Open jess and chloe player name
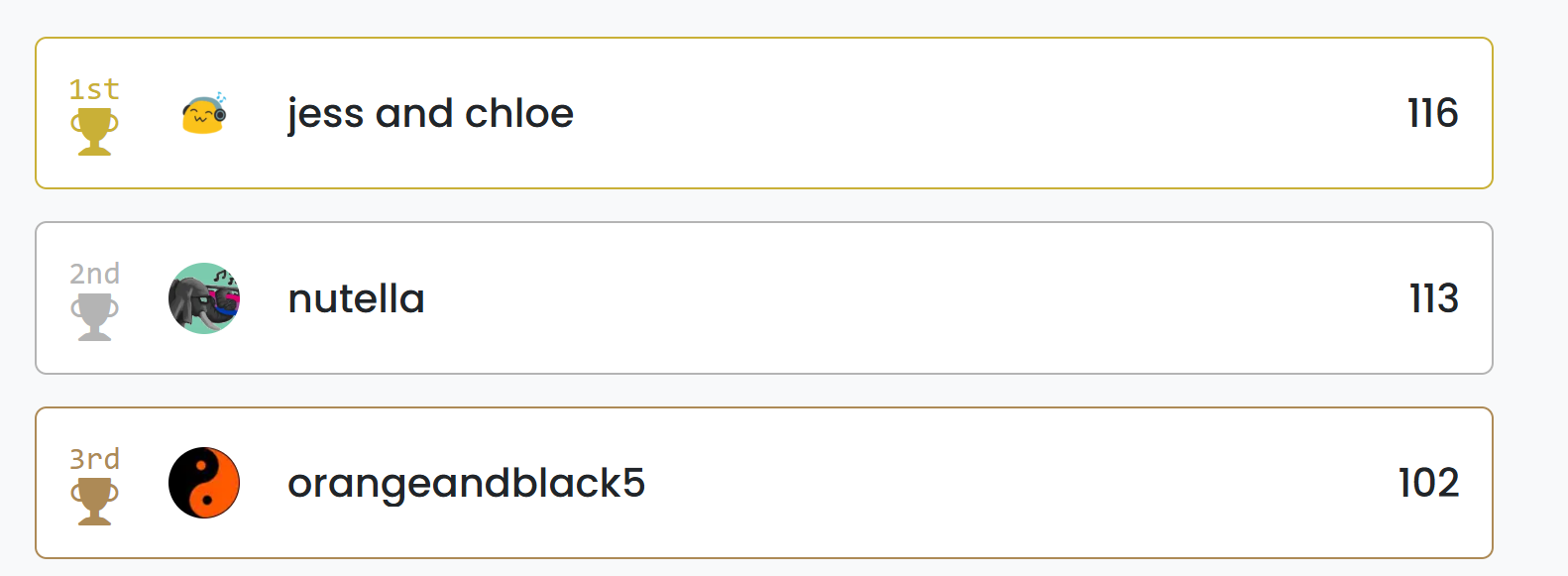 point(430,114)
